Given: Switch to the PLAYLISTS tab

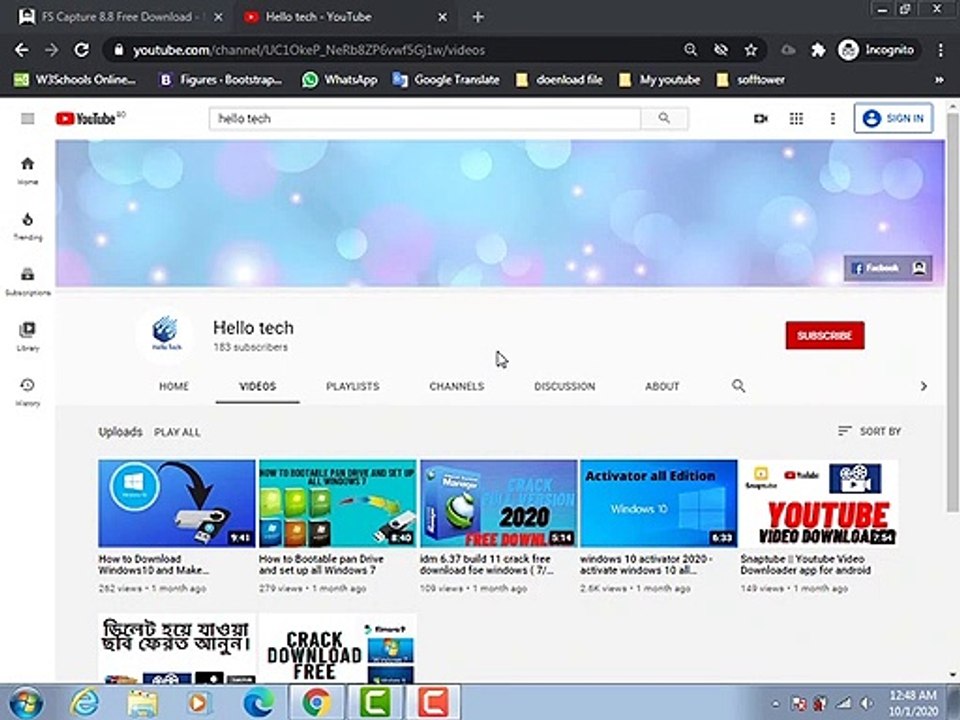Looking at the screenshot, I should 353,386.
